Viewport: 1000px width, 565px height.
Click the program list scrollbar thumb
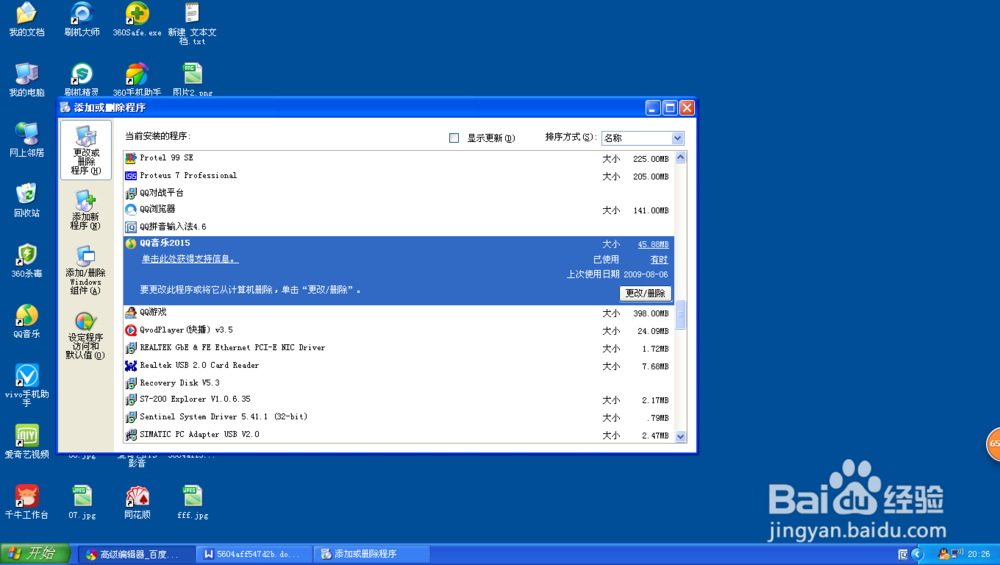point(680,314)
